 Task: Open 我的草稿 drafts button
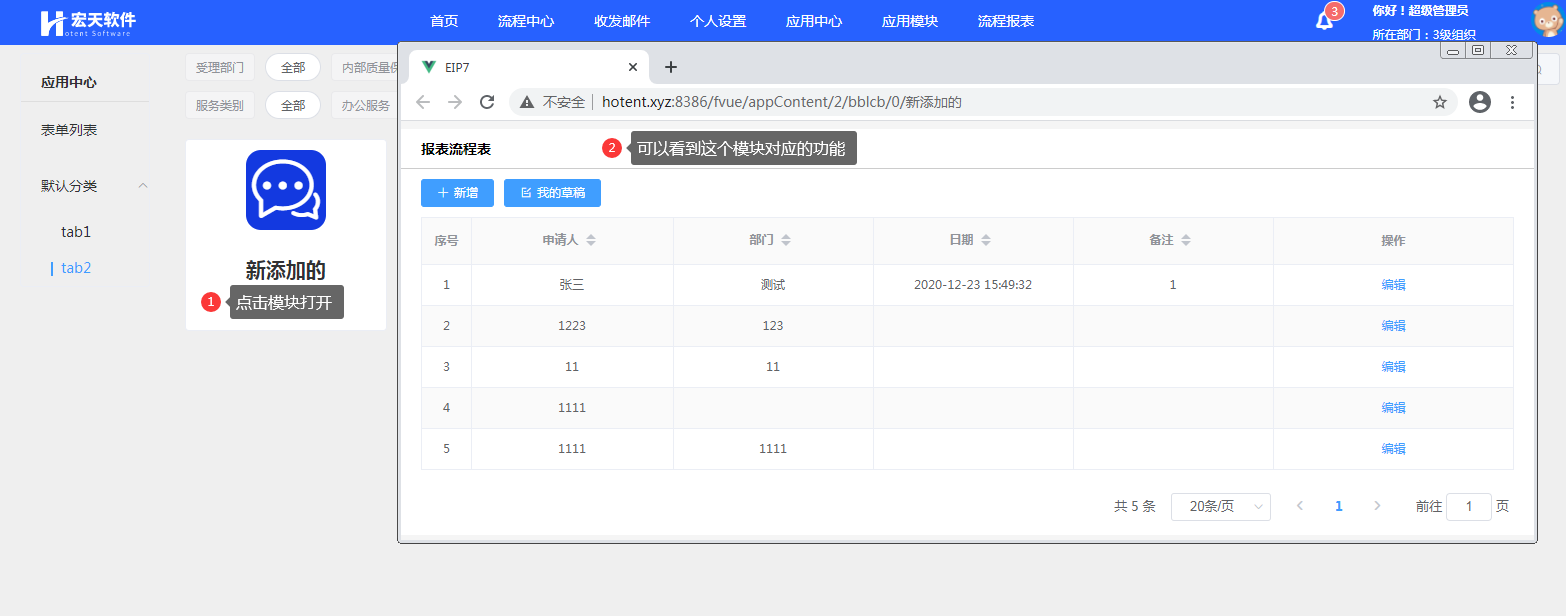552,193
